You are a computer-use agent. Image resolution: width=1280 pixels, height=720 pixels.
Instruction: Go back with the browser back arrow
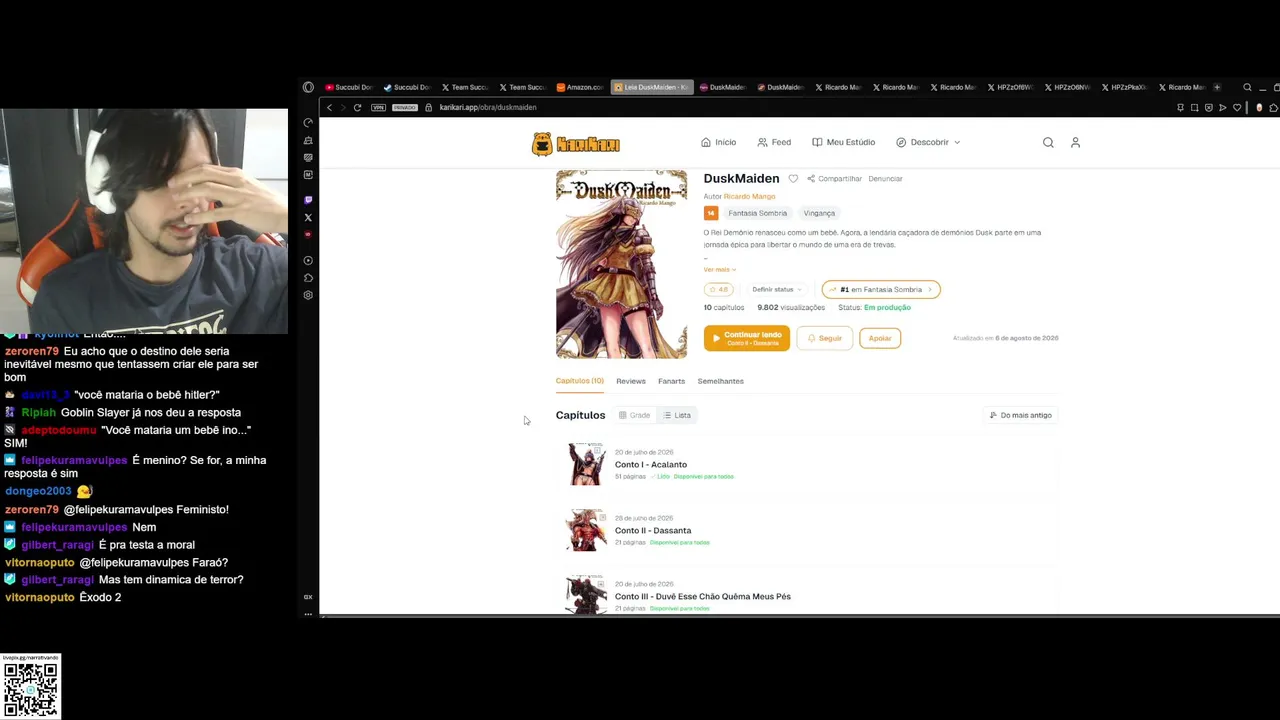(x=329, y=107)
